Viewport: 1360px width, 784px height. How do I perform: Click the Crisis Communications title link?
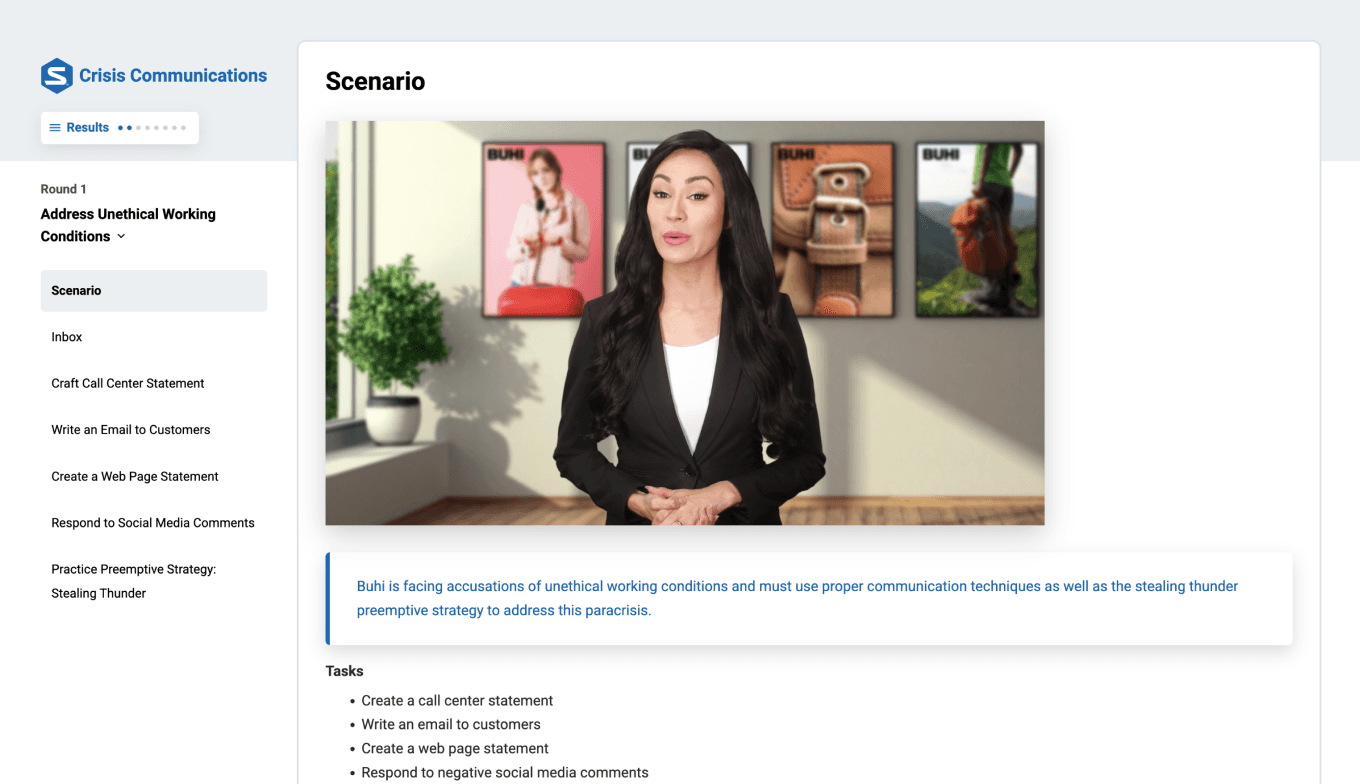point(173,76)
